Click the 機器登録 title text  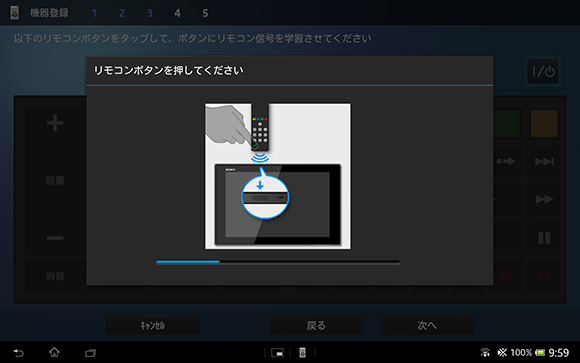[49, 13]
